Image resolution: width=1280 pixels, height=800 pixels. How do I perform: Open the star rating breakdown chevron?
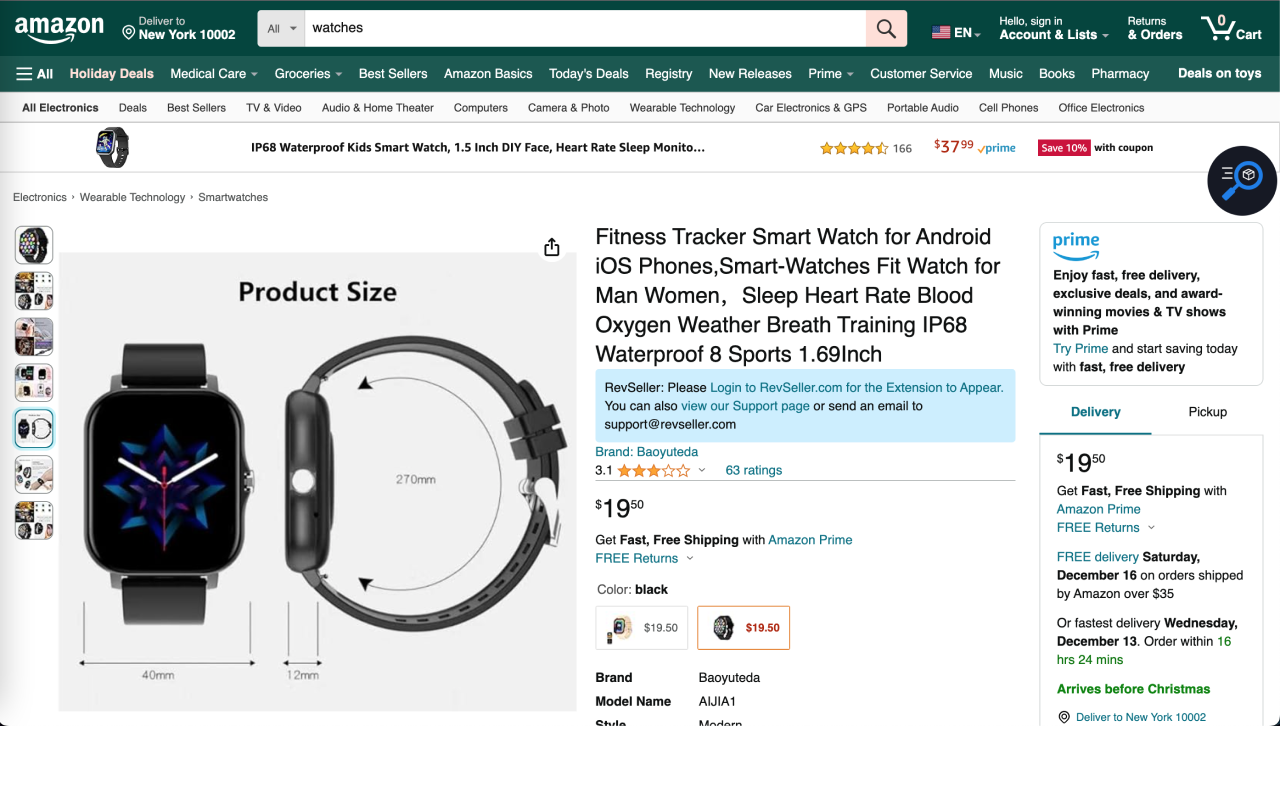coord(702,470)
